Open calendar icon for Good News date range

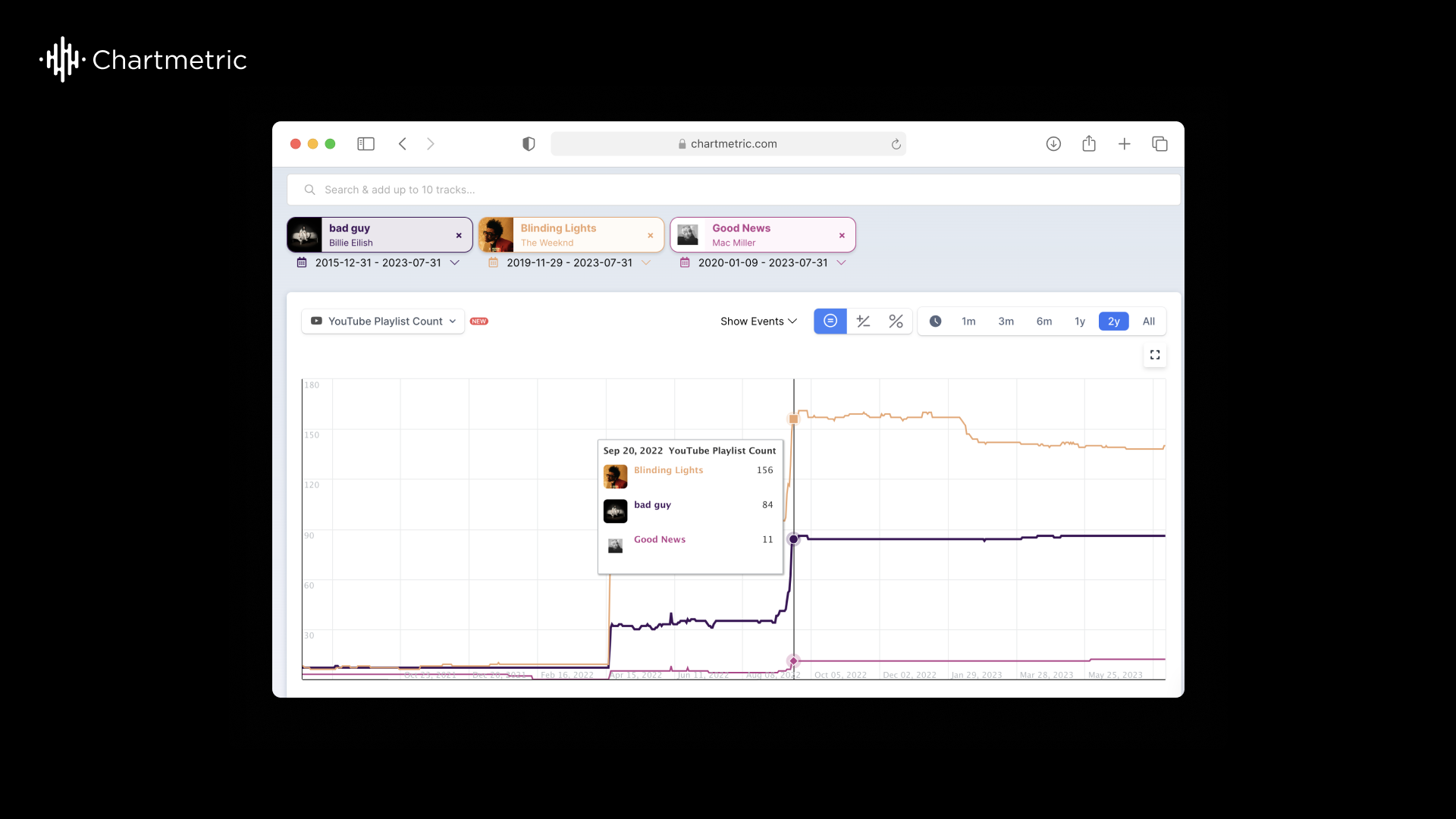(x=685, y=262)
